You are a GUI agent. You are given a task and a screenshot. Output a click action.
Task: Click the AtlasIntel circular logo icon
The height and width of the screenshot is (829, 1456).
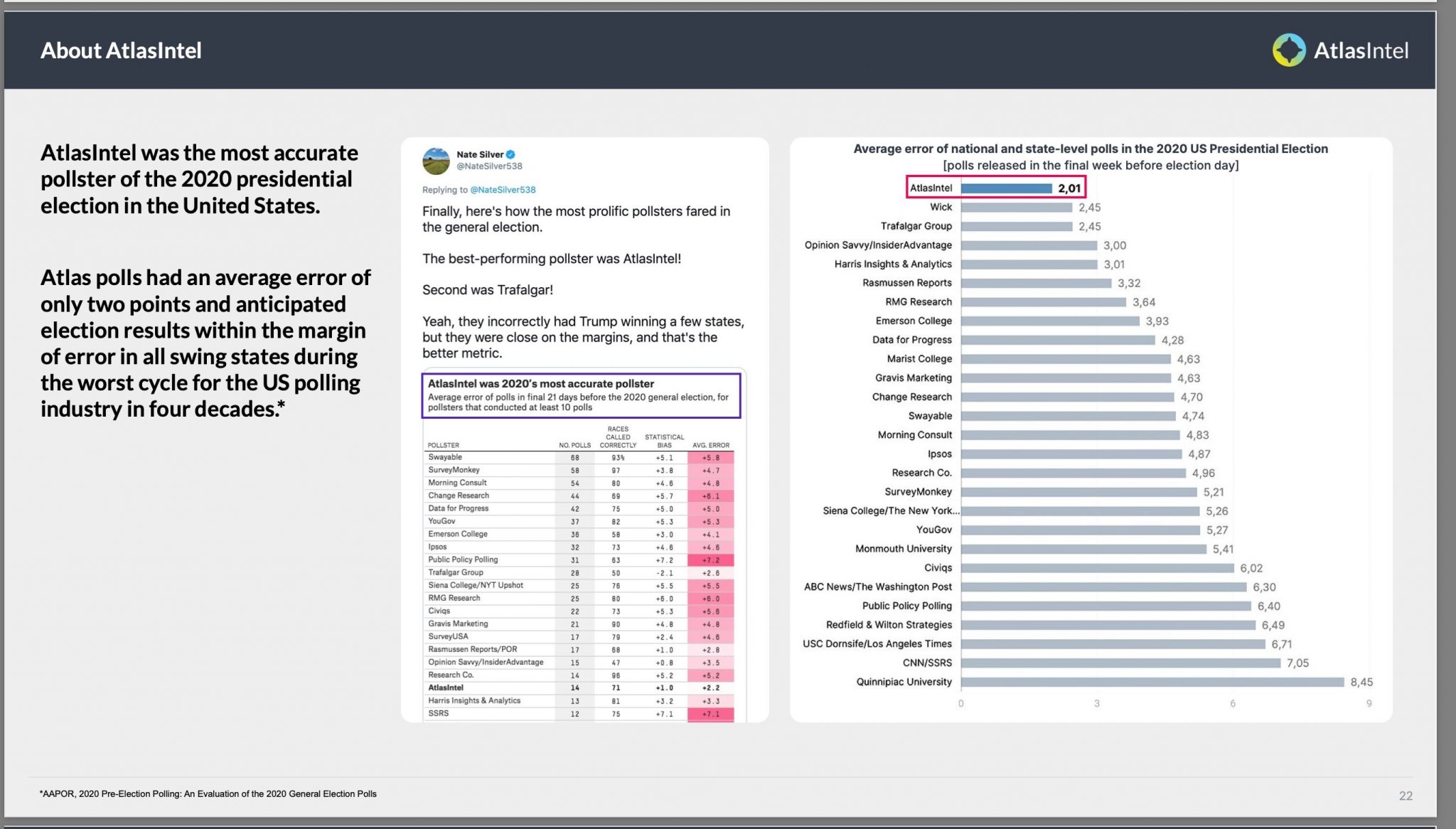(x=1289, y=50)
